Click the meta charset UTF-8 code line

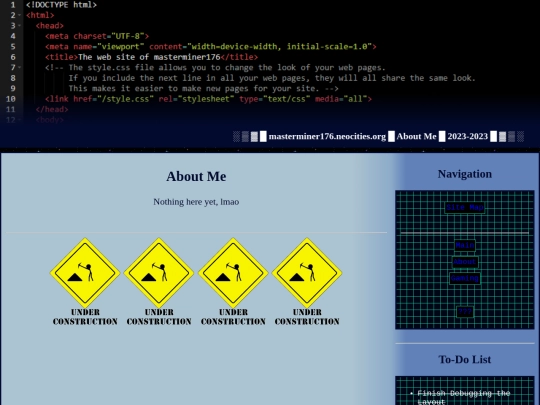(97, 36)
